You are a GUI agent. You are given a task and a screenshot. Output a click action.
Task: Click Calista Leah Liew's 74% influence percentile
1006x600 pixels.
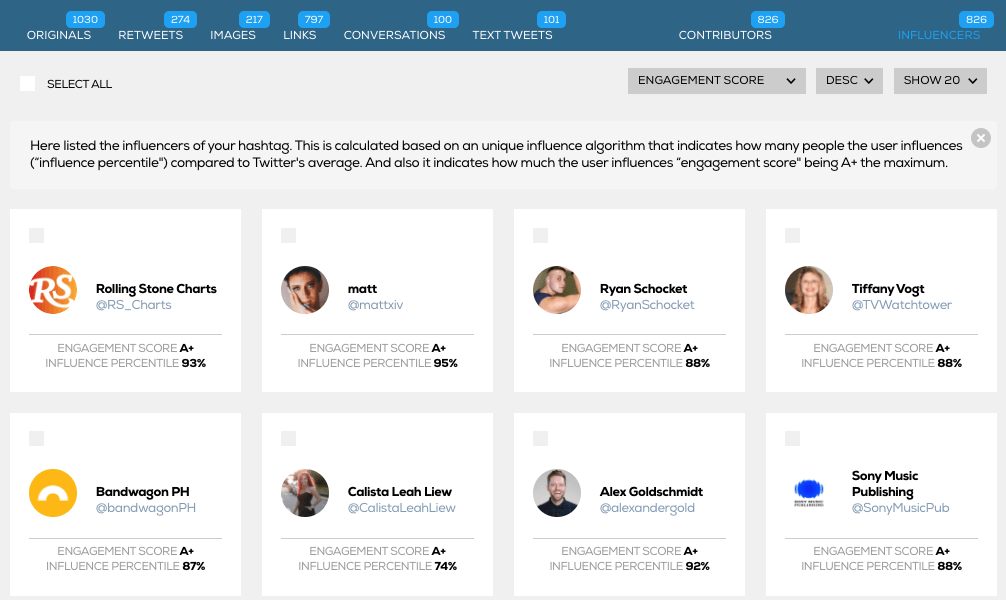tap(445, 566)
